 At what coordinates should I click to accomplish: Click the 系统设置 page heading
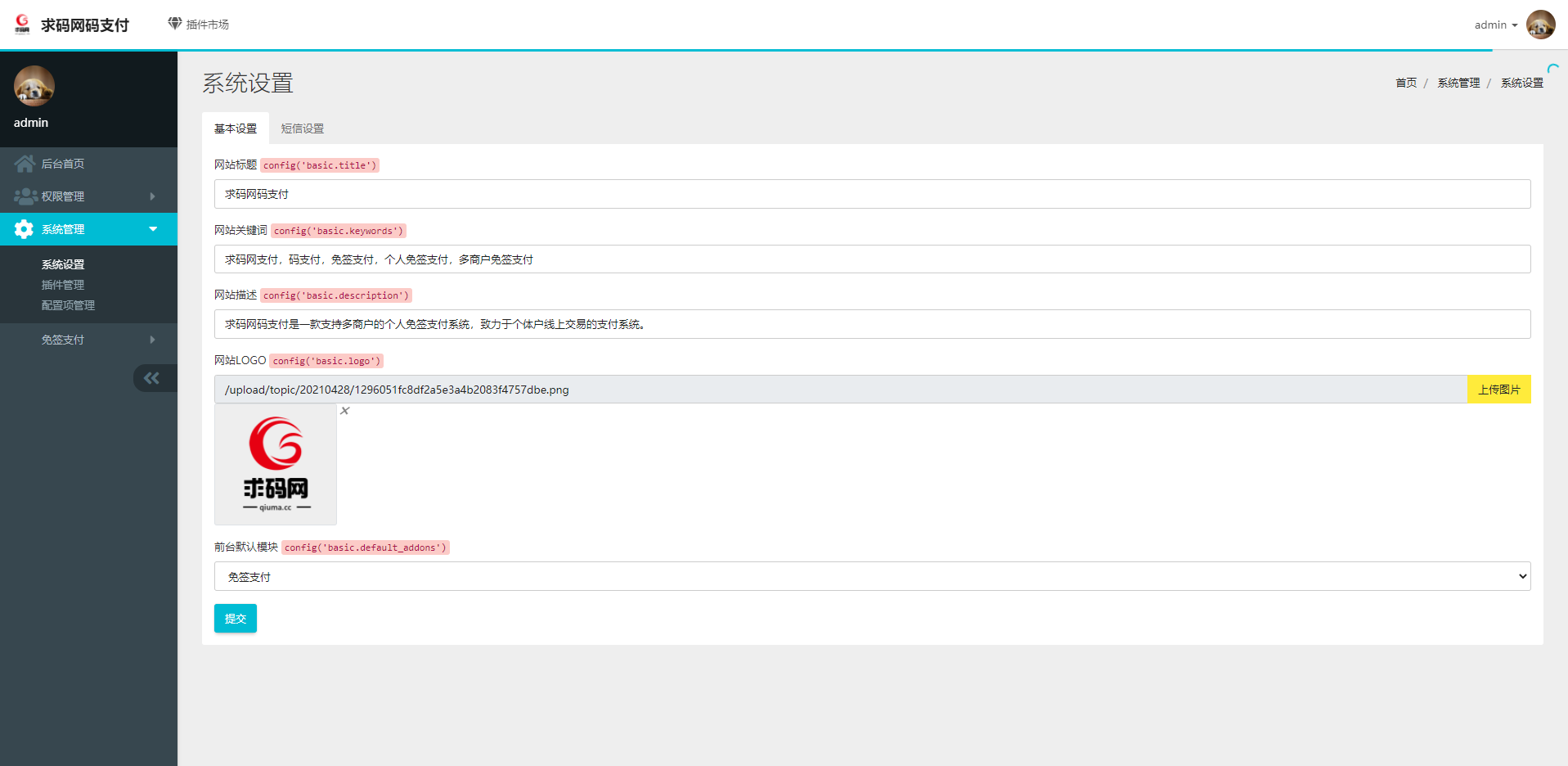click(248, 83)
